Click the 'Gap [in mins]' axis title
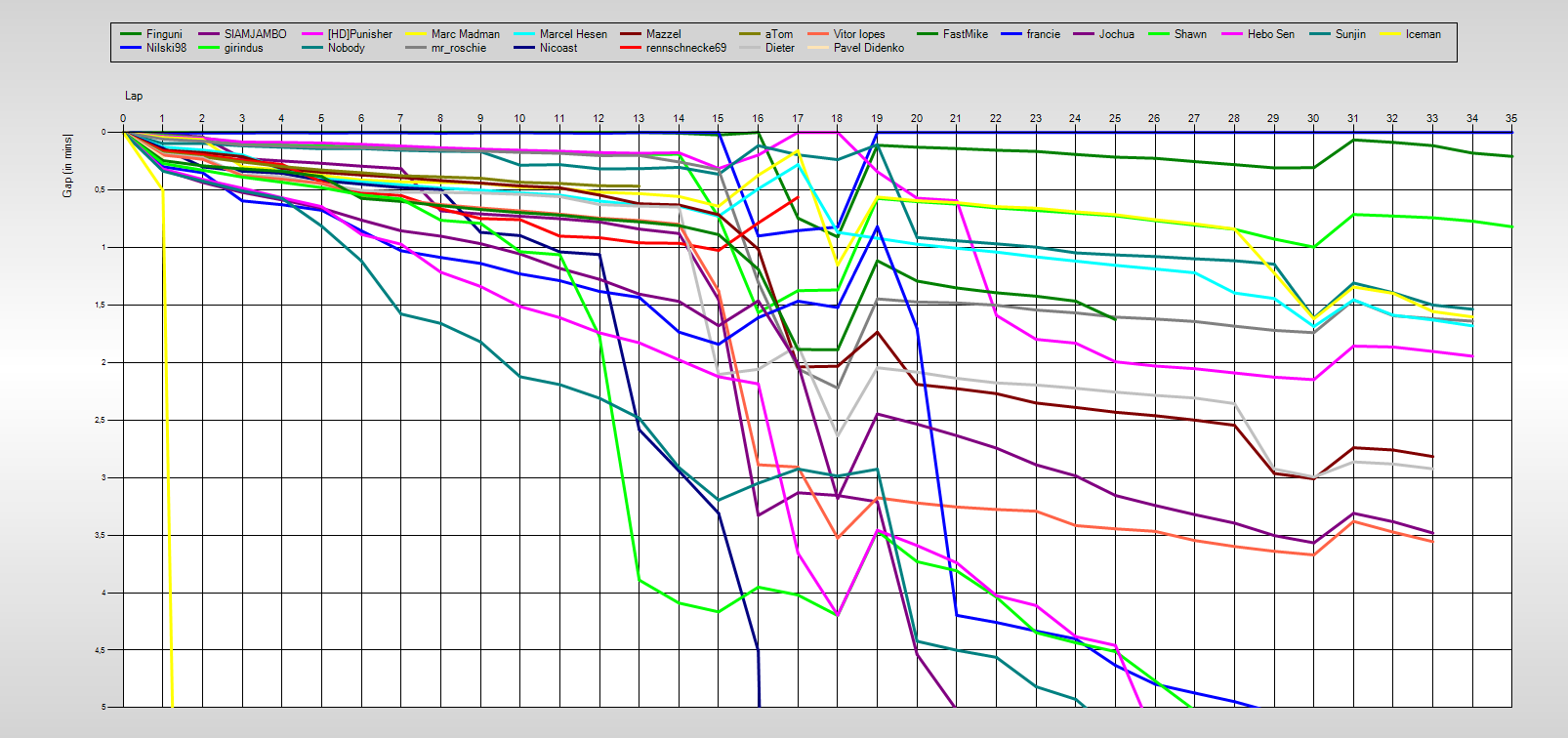This screenshot has height=738, width=1568. point(67,165)
